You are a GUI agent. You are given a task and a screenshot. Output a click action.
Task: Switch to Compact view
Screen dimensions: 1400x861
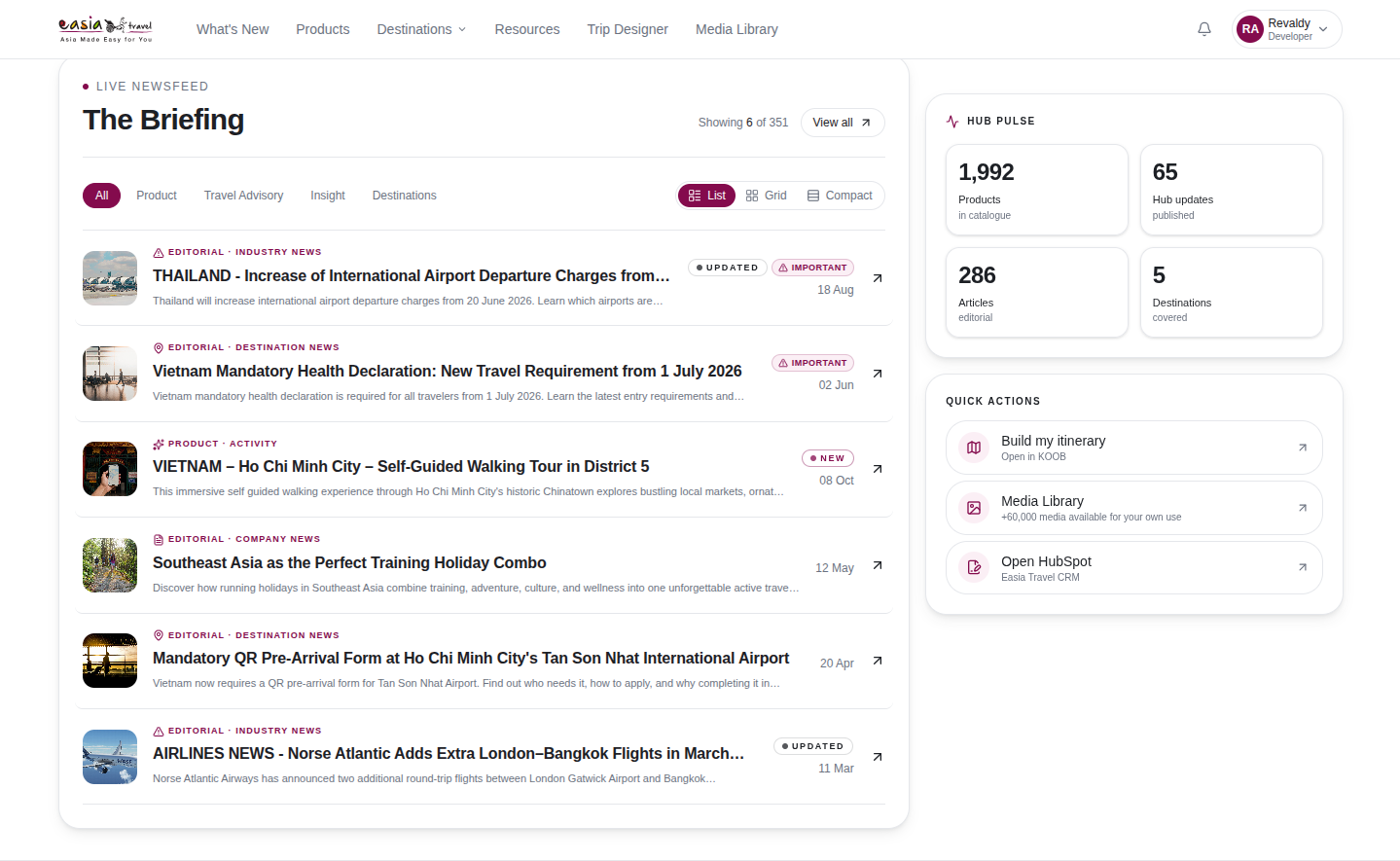tap(840, 196)
